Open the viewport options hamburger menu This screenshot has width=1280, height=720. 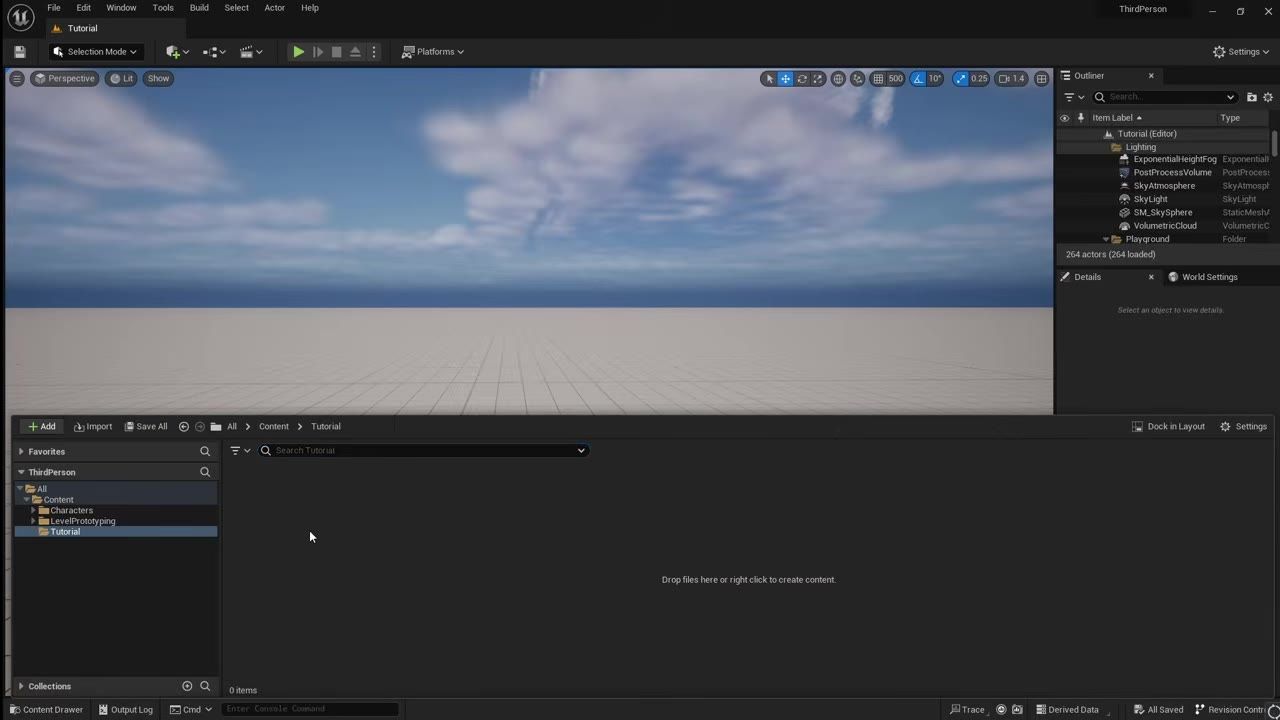[17, 78]
